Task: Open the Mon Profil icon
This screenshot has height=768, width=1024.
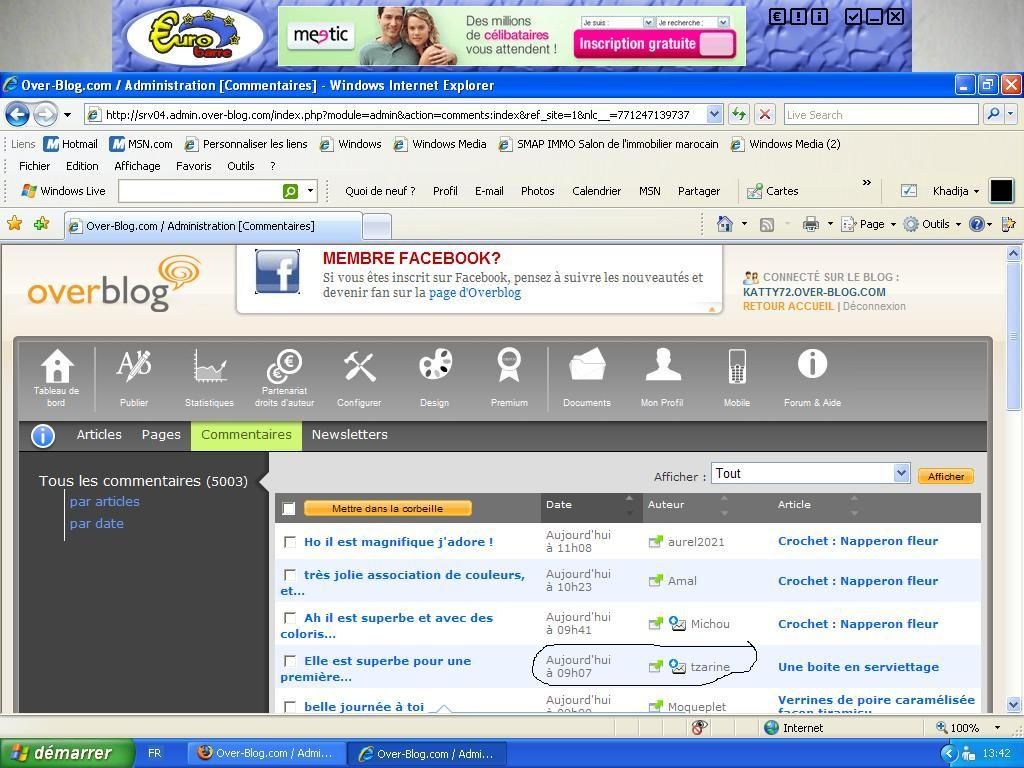Action: click(x=663, y=364)
